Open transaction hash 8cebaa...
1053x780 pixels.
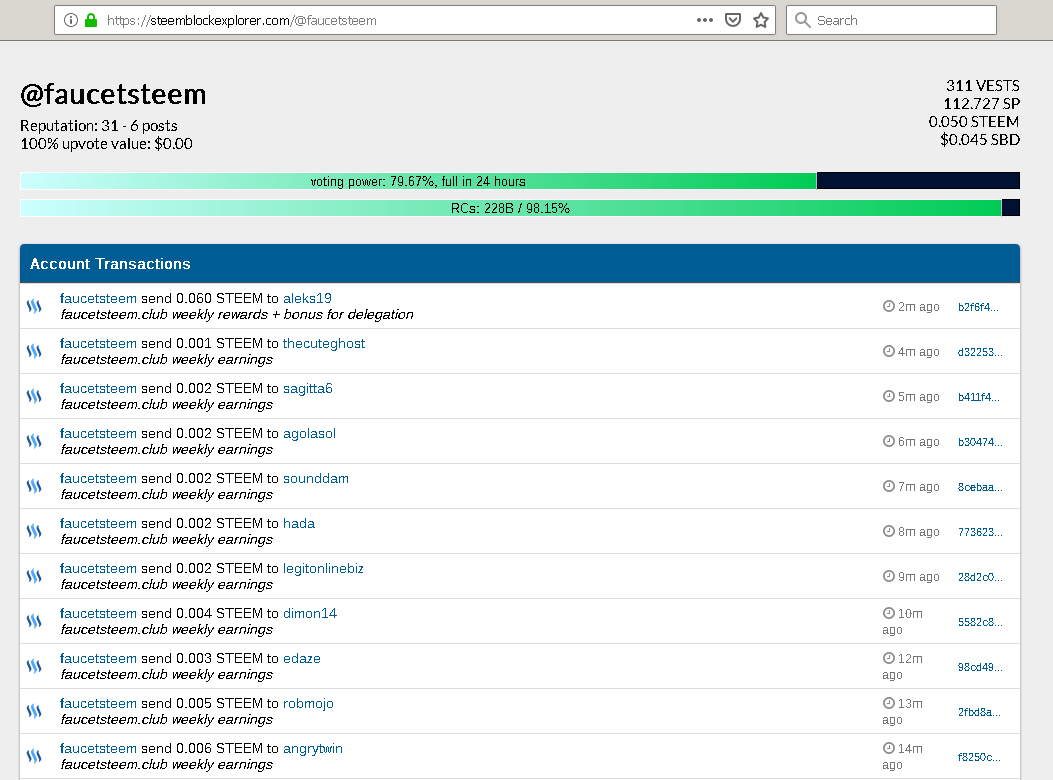tap(980, 487)
